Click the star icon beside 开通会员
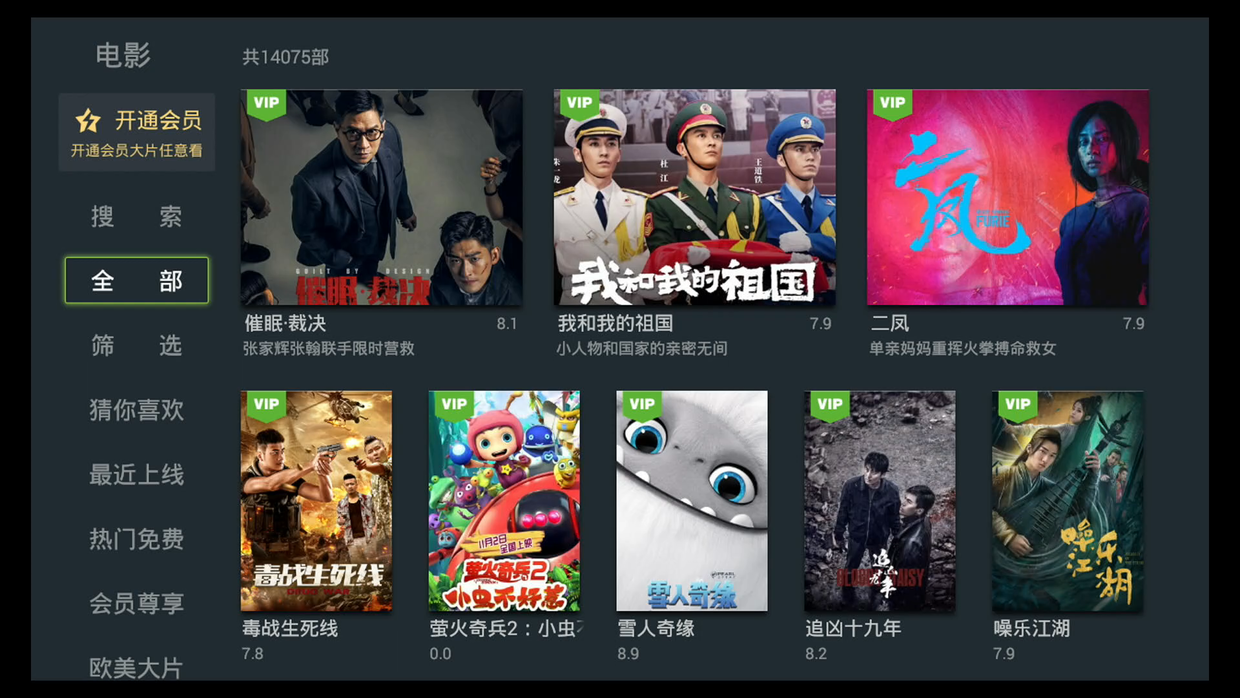The height and width of the screenshot is (698, 1240). [x=88, y=121]
